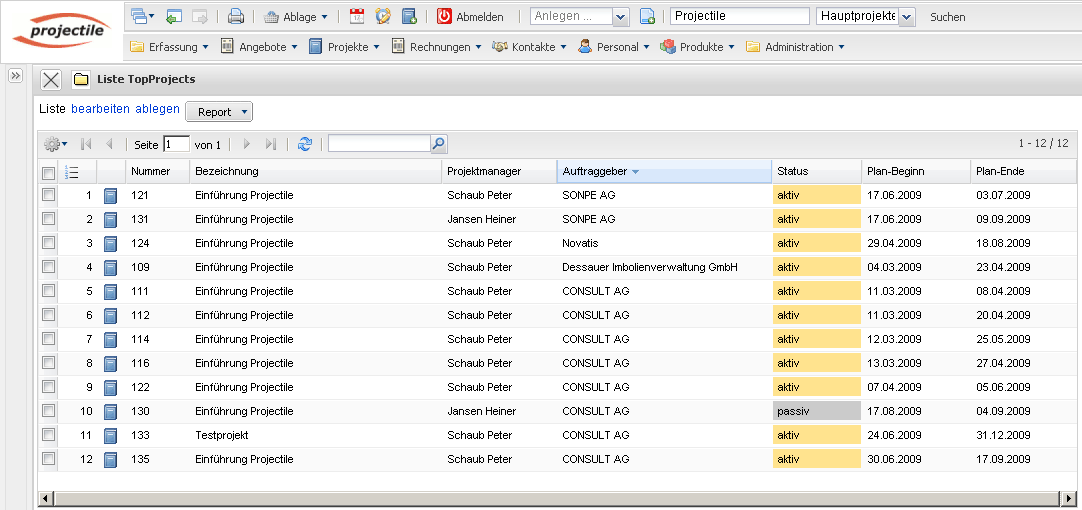Open the Projekte menu
The image size is (1082, 510).
click(345, 47)
